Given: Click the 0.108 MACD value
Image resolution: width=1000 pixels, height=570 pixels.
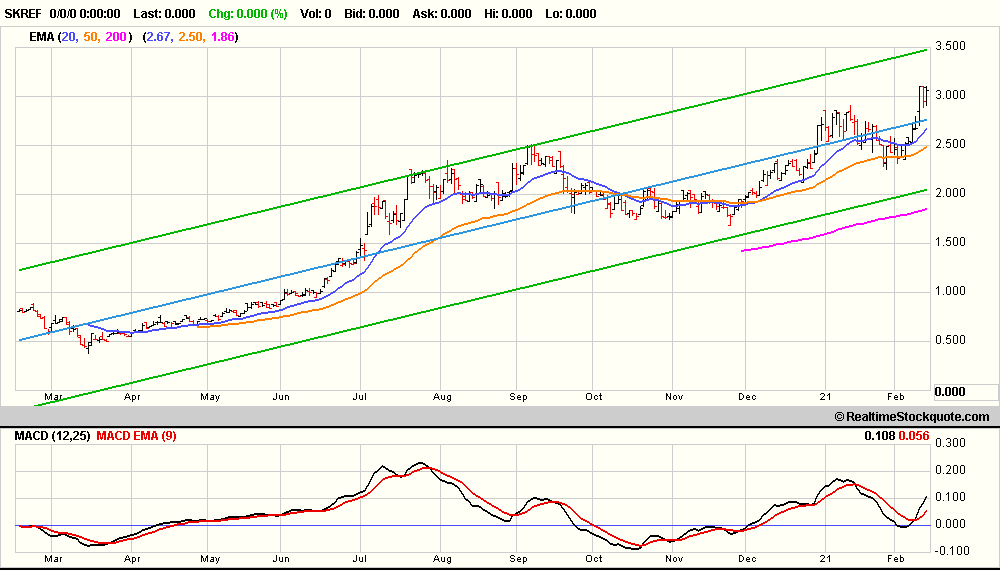Looking at the screenshot, I should [x=879, y=436].
